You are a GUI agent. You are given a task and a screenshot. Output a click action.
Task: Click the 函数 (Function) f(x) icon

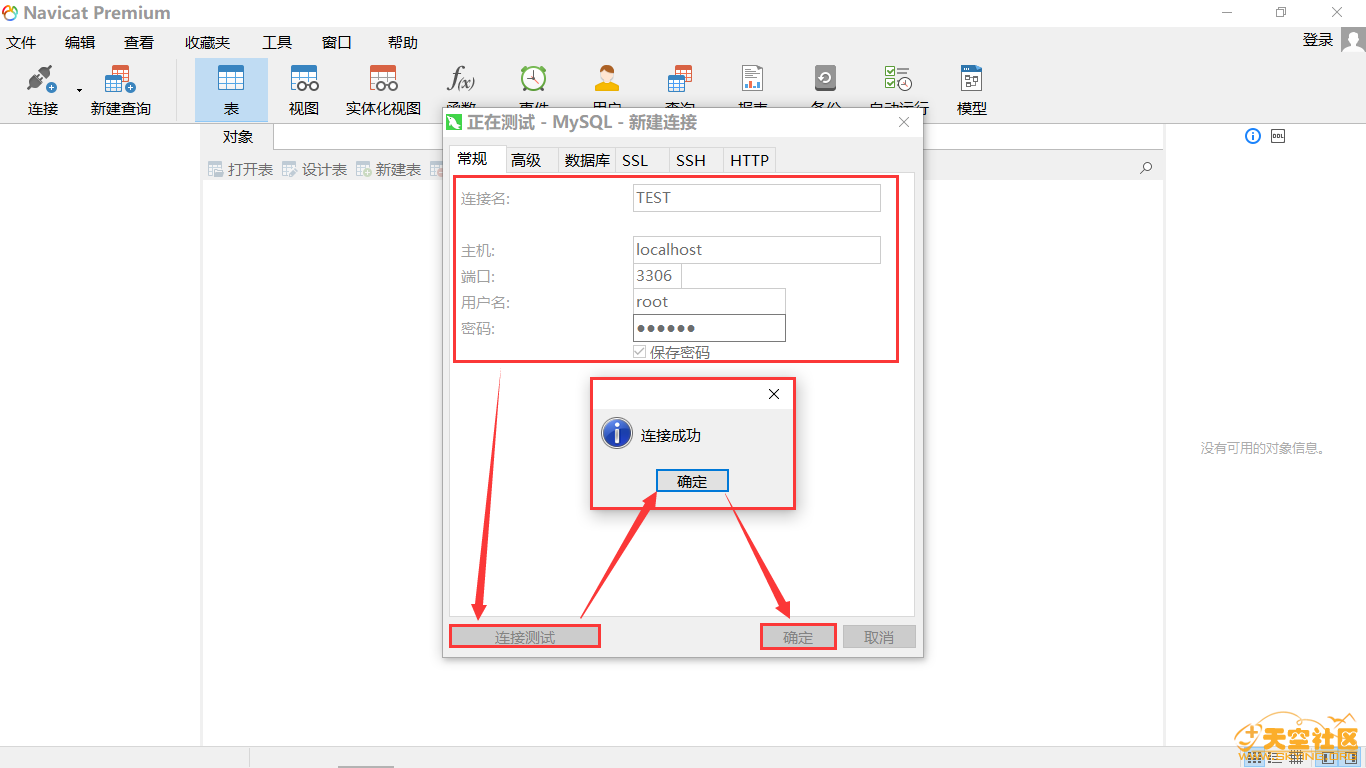460,78
